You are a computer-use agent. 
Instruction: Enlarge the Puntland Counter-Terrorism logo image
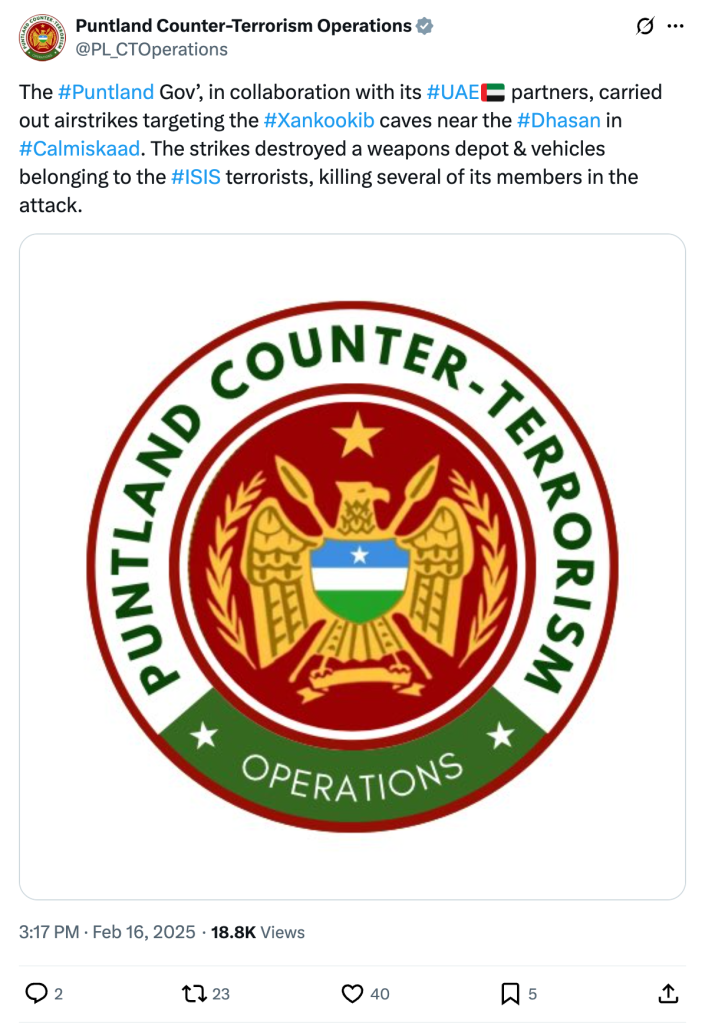(x=352, y=567)
